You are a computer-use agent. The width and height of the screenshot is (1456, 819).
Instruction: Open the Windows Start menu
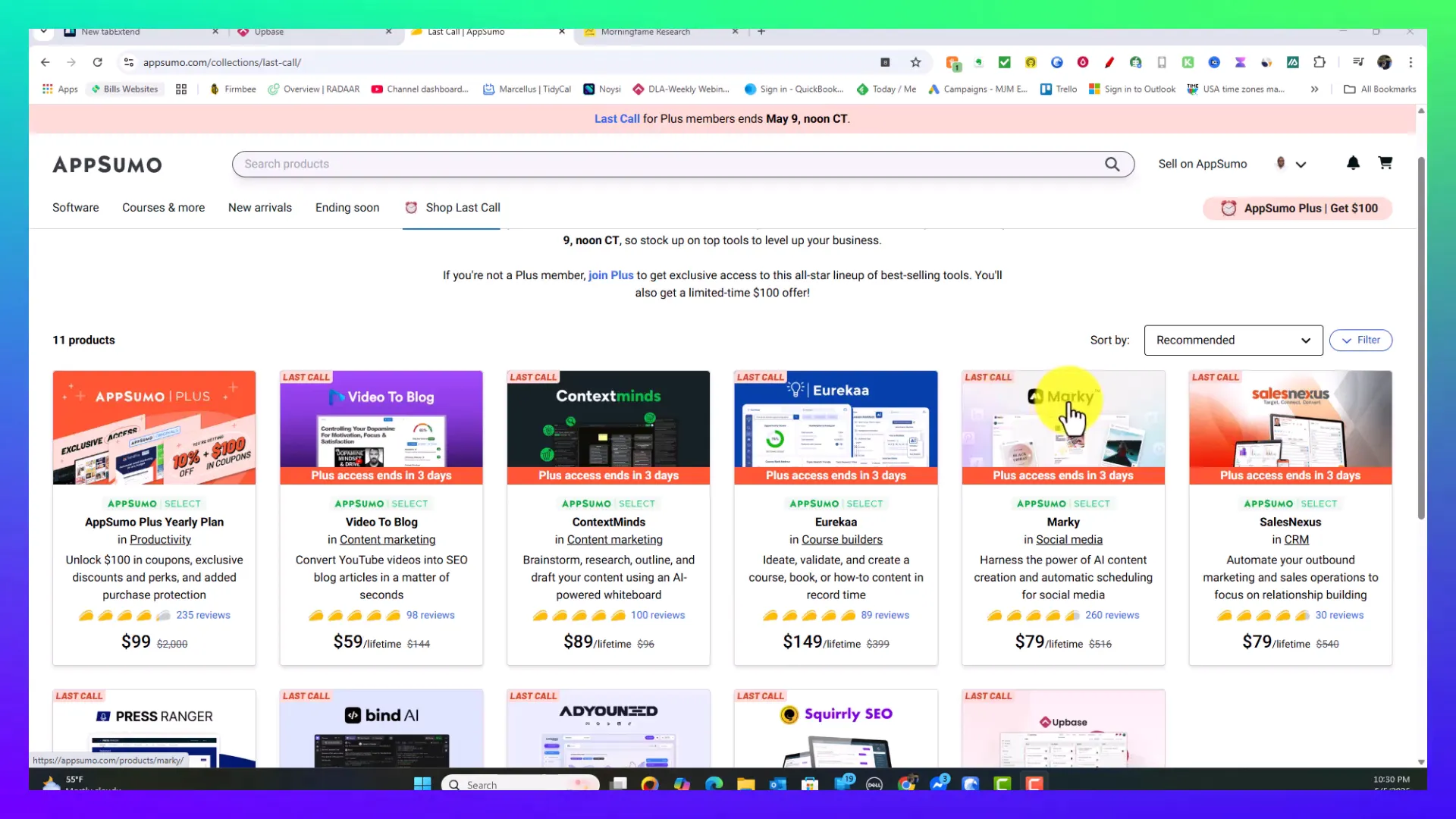pos(422,784)
